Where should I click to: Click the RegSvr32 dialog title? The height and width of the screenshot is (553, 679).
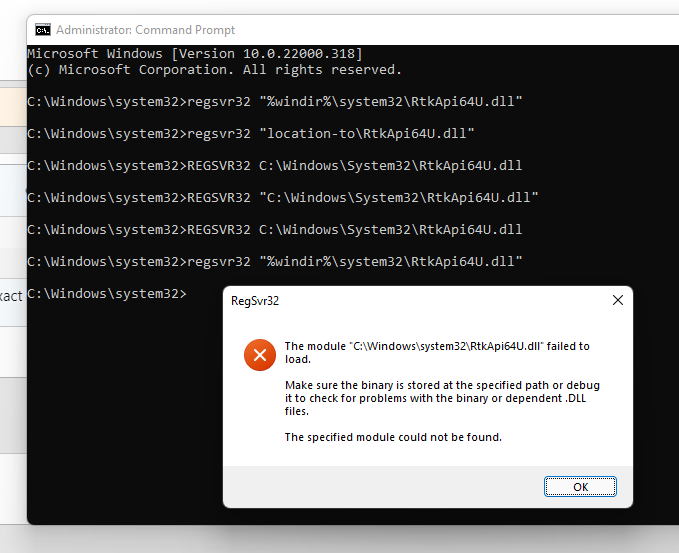coord(255,301)
